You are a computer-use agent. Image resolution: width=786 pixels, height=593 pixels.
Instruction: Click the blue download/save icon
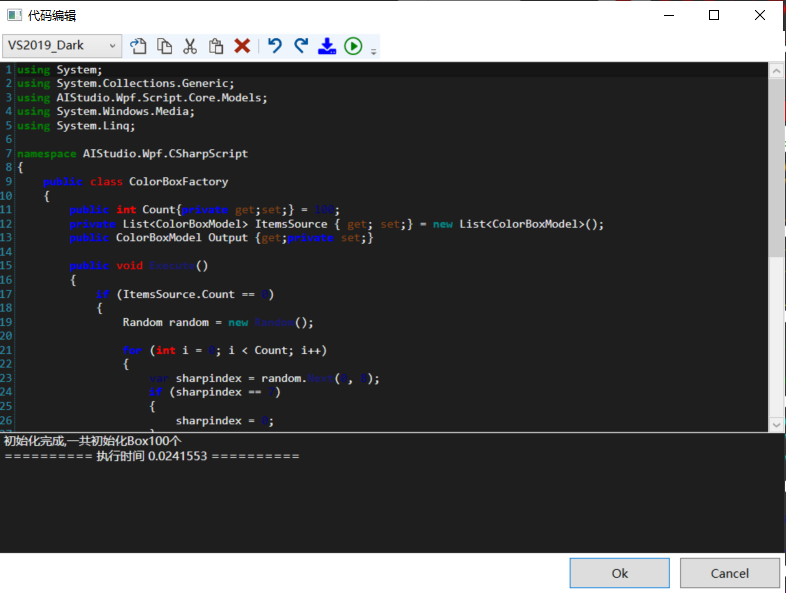click(327, 46)
